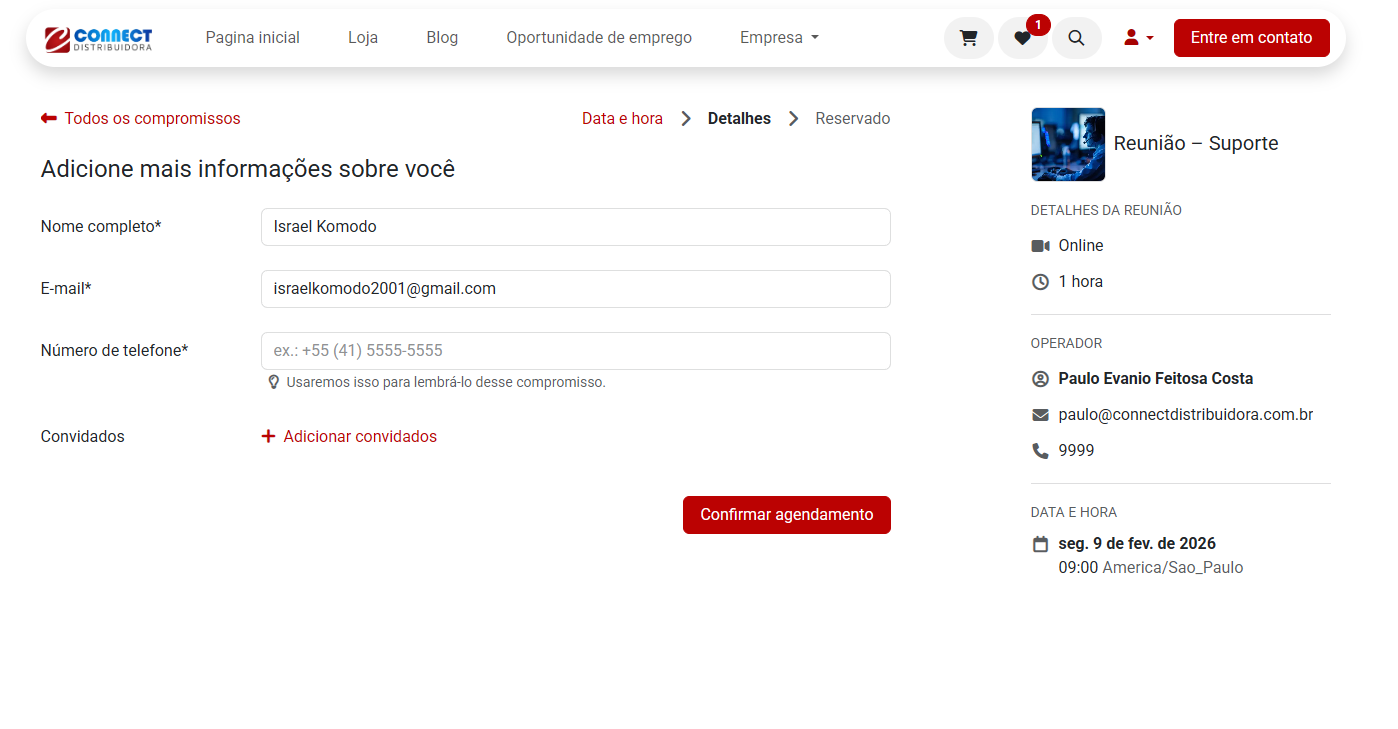Screen dimensions: 1398x729
Task: Open the Pagina inicial menu item
Action: (x=252, y=38)
